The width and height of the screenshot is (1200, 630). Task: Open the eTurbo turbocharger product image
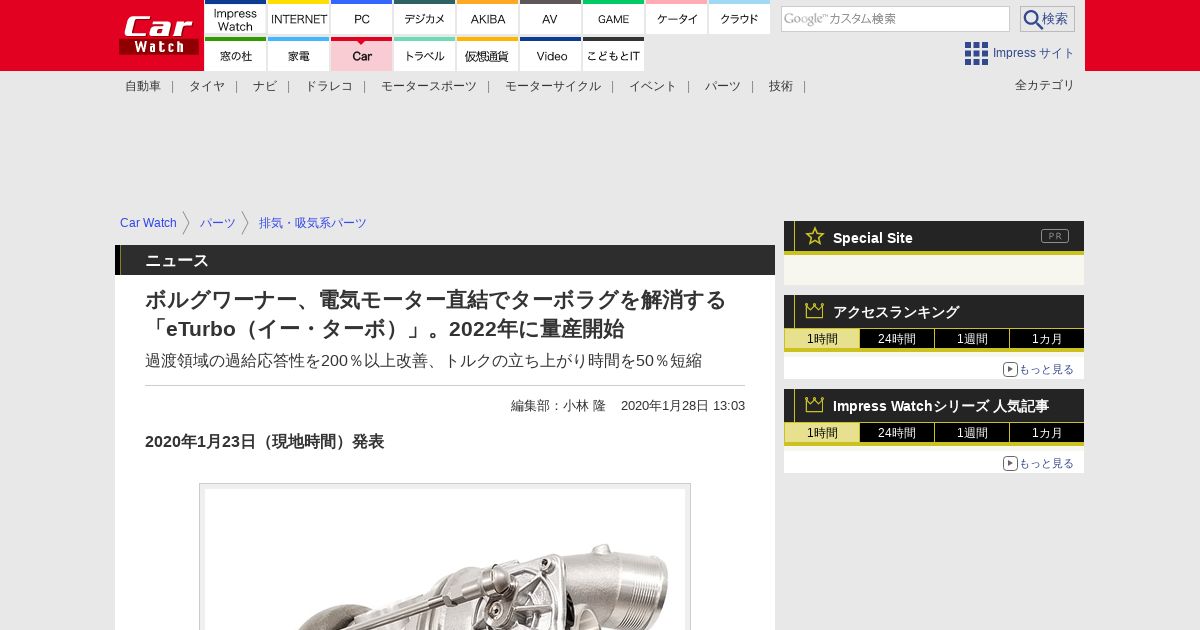pyautogui.click(x=445, y=557)
